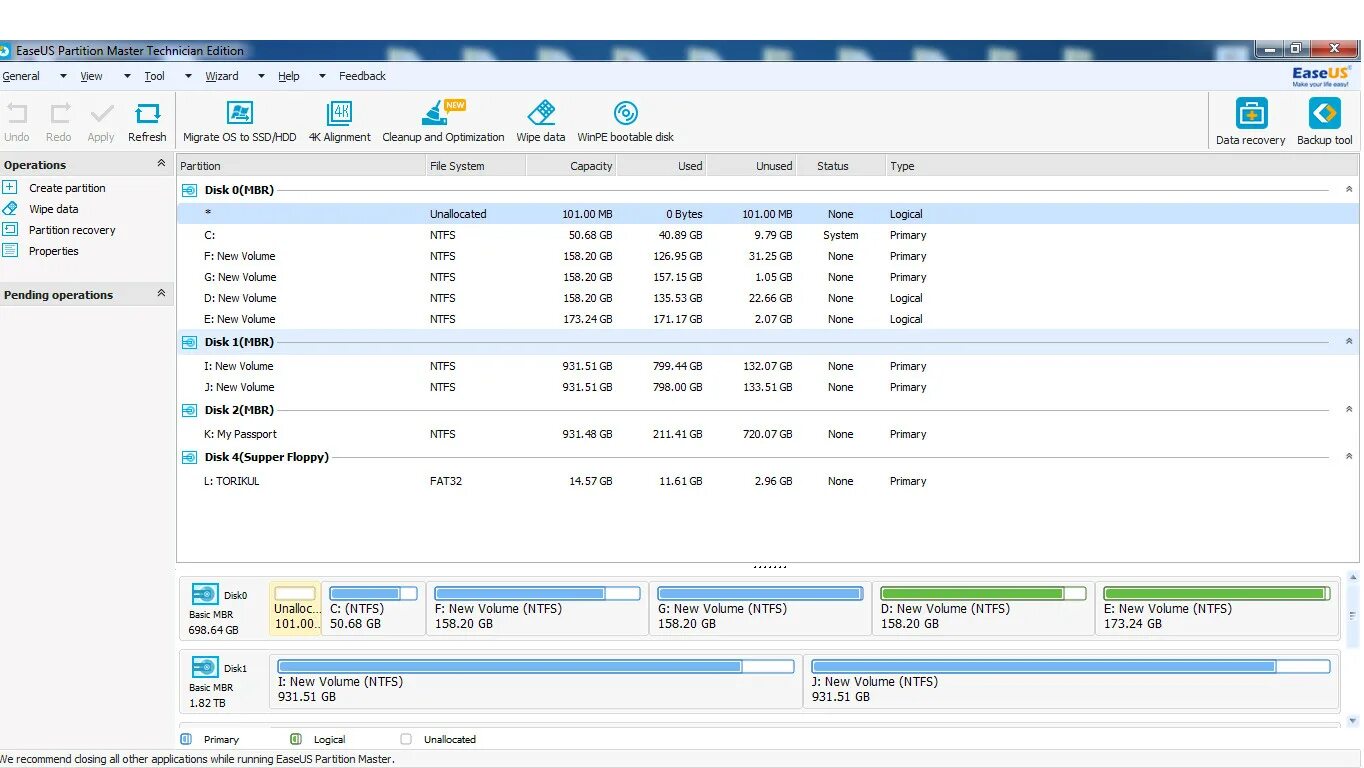Open the Help menu dropdown arrow
This screenshot has width=1364, height=768.
[x=322, y=76]
